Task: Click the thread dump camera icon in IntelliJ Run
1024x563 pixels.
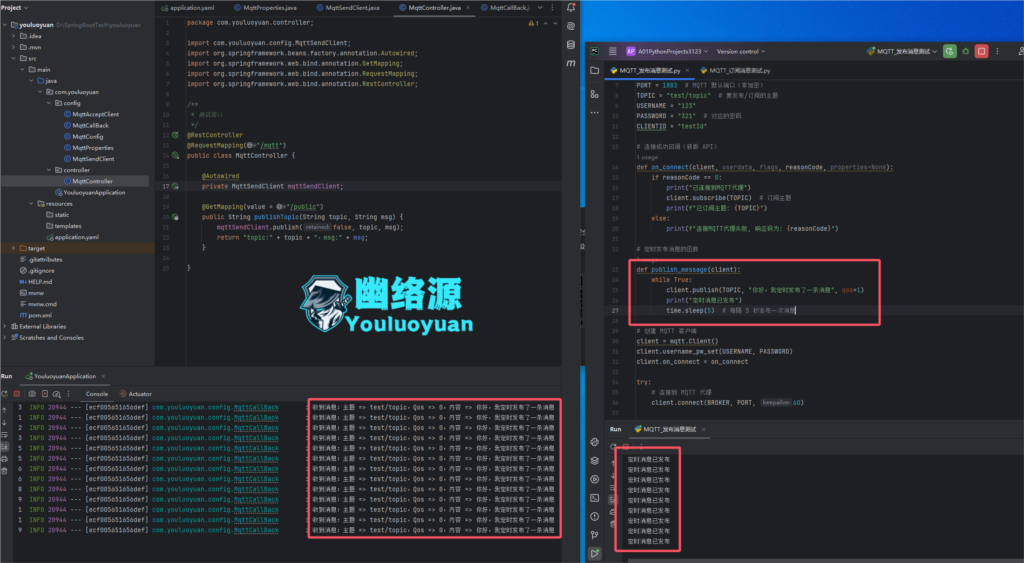Action: 32,394
